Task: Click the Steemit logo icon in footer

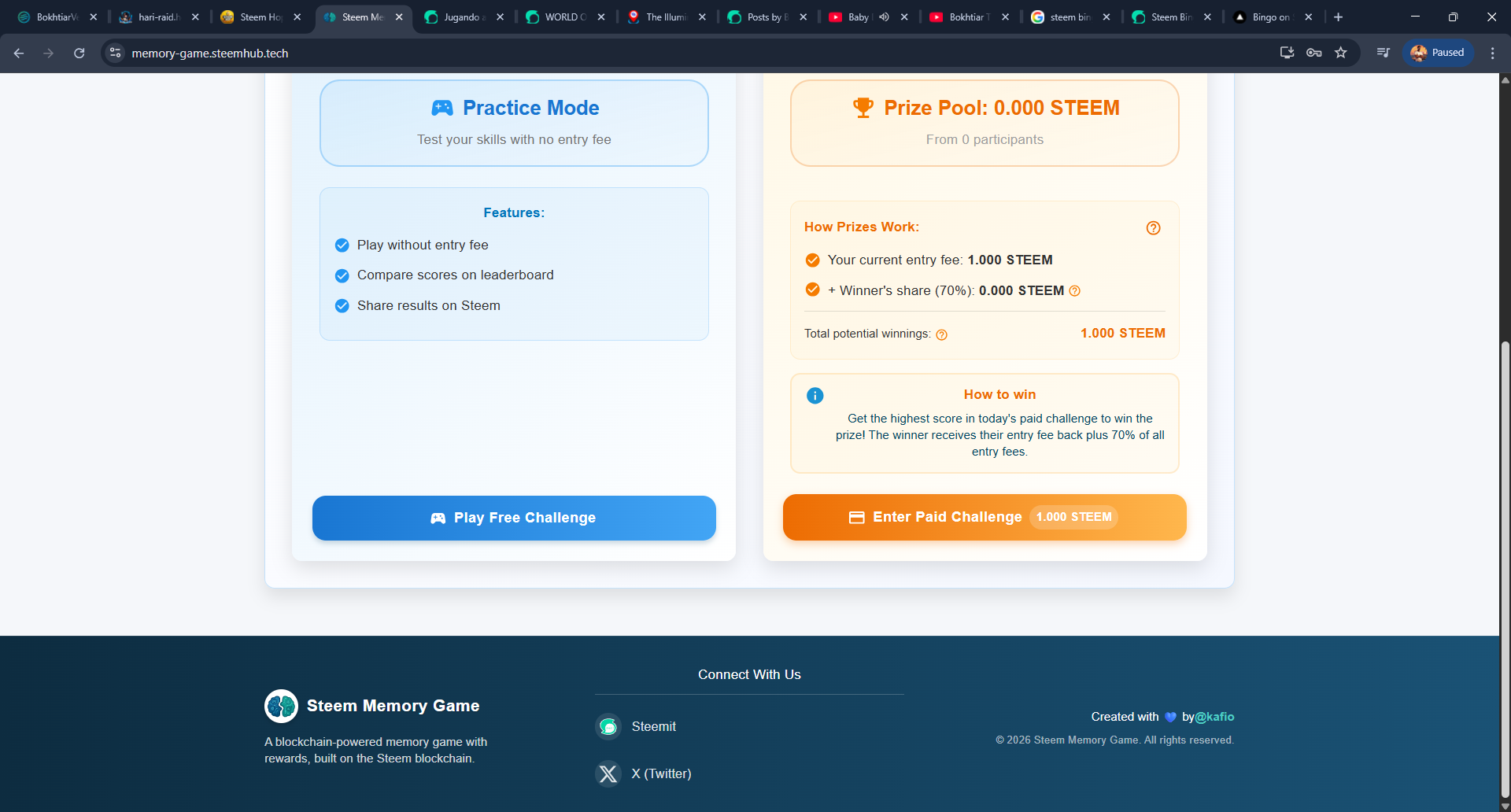Action: click(608, 727)
